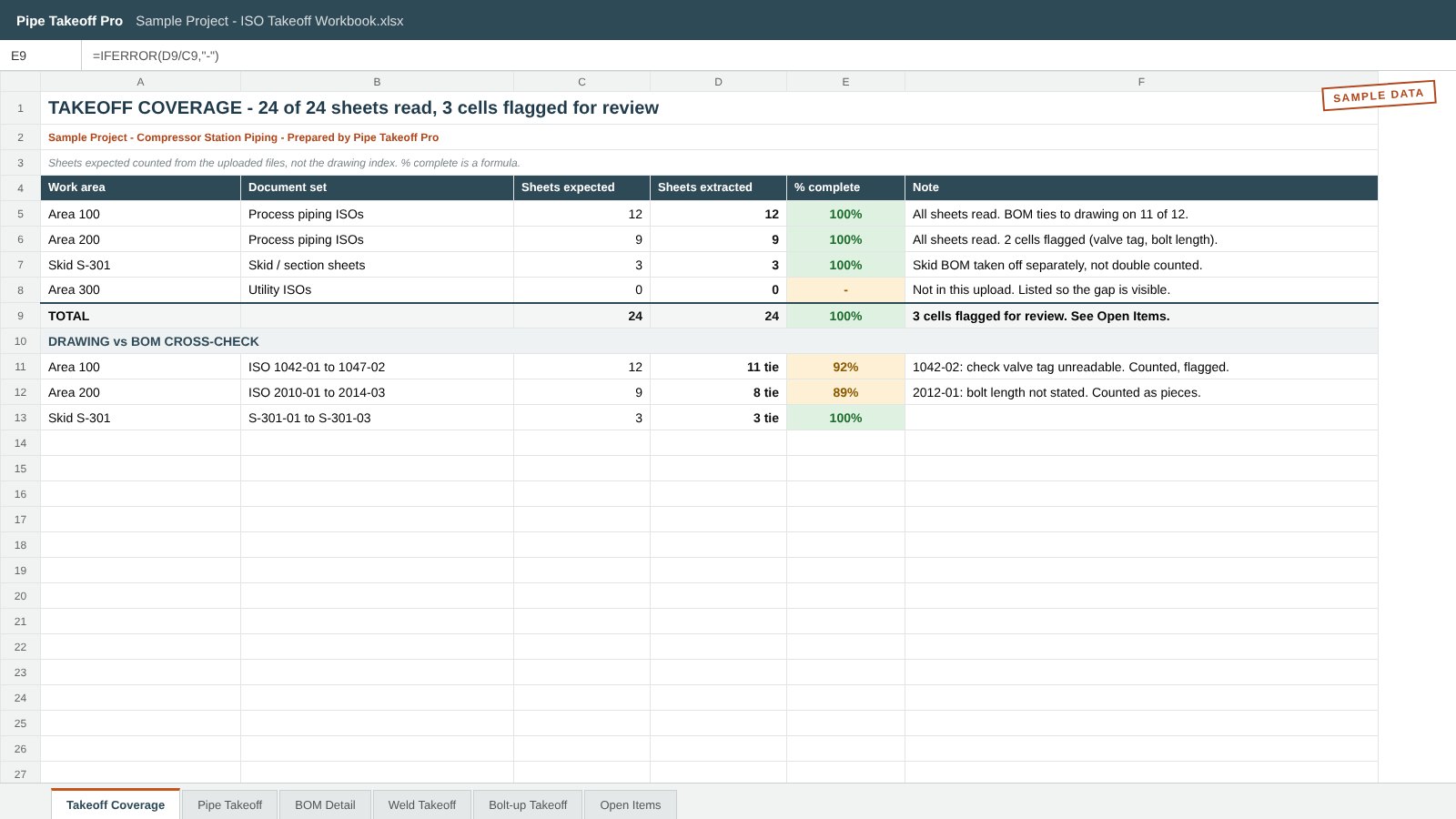
Task: Click the '3 tie' cell
Action: pos(718,418)
